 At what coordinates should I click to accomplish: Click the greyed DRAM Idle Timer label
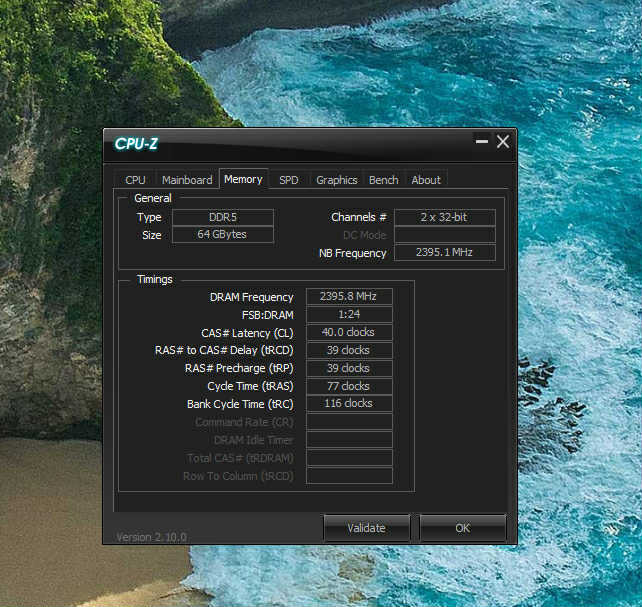[253, 440]
